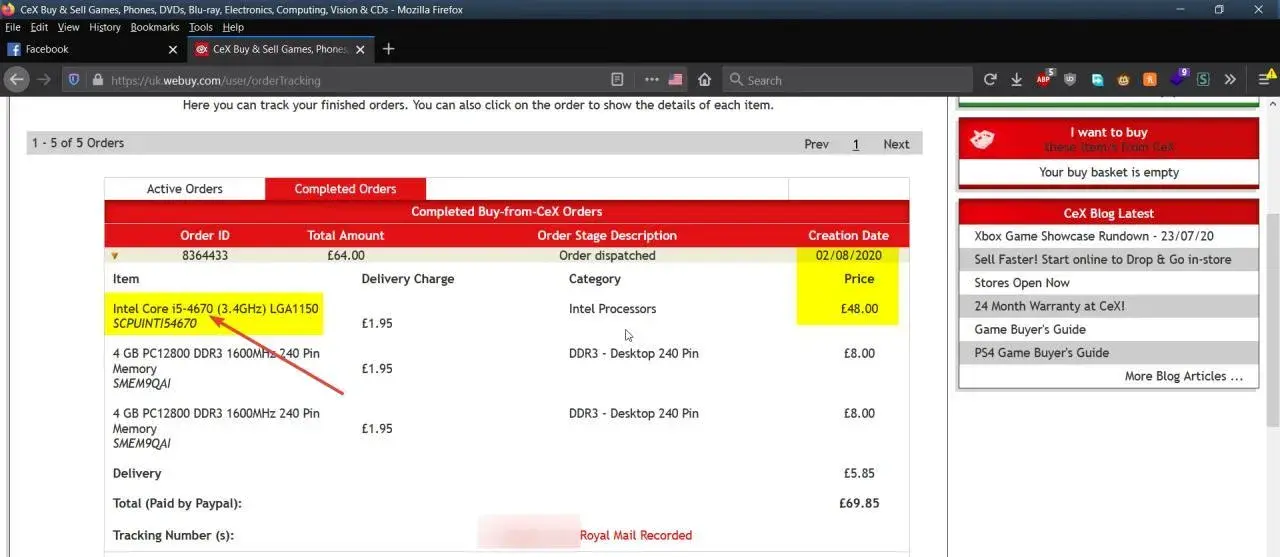Open the Bookmarks menu
This screenshot has width=1280, height=557.
coord(154,27)
